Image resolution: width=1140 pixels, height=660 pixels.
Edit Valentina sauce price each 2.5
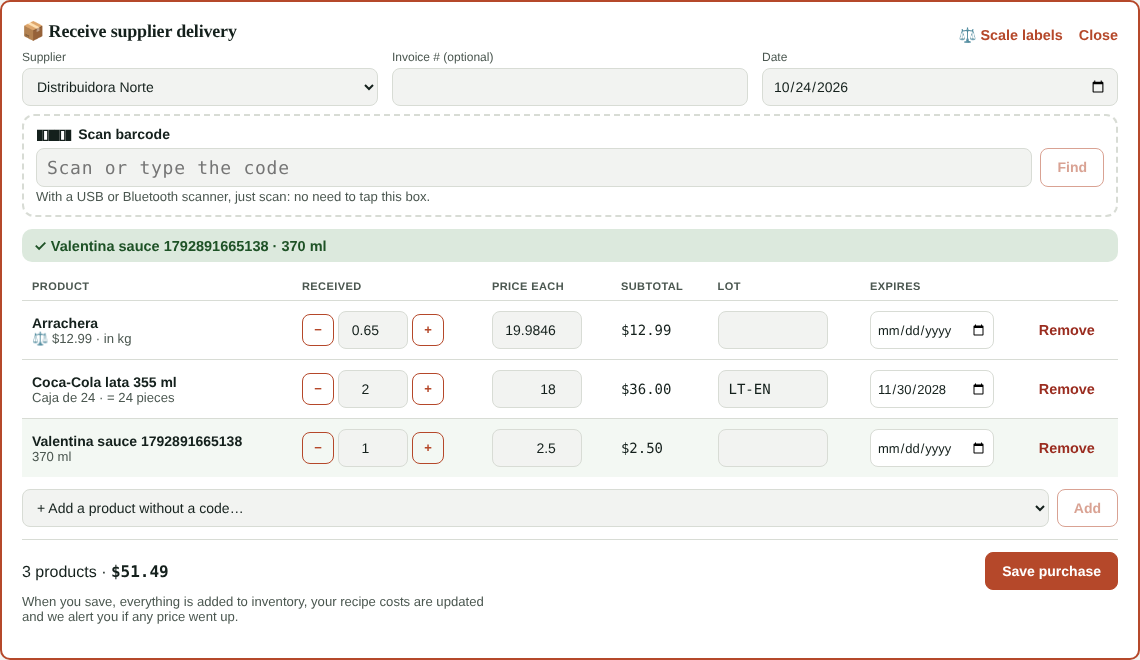pyautogui.click(x=537, y=448)
